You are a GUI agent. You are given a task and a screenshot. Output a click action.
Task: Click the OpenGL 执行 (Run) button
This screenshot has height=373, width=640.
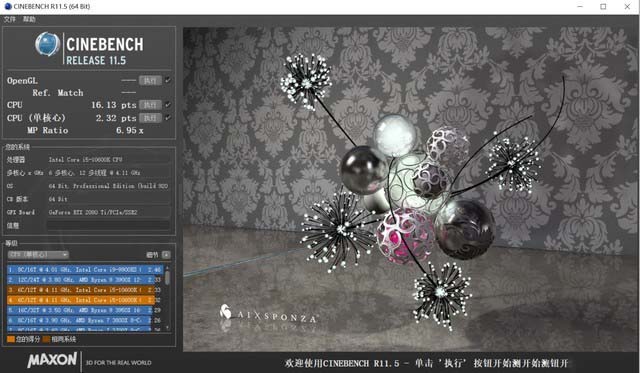click(150, 80)
